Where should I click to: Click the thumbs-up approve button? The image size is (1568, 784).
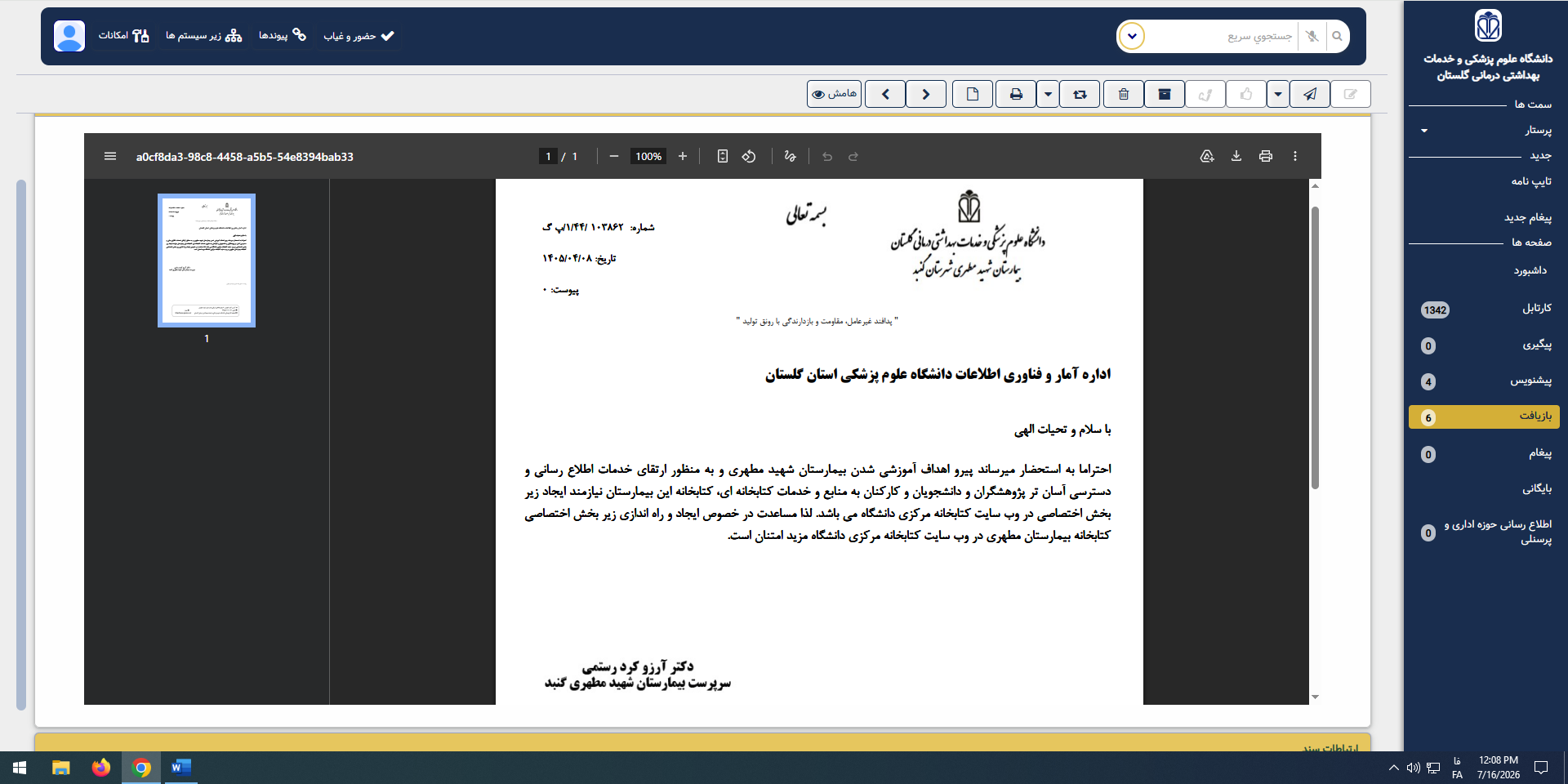[x=1246, y=94]
